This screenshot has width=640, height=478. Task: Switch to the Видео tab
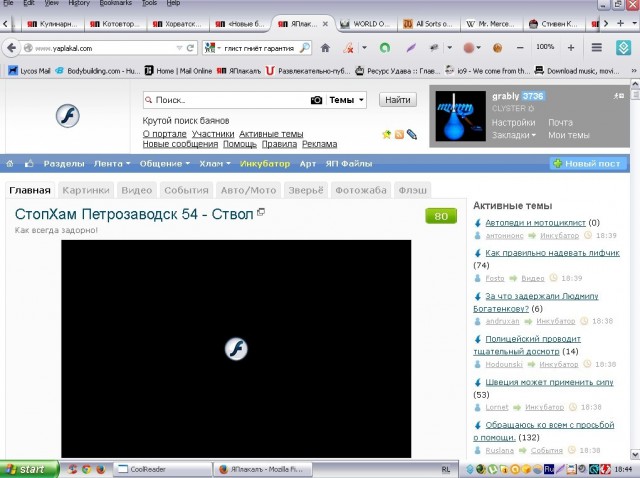(137, 190)
